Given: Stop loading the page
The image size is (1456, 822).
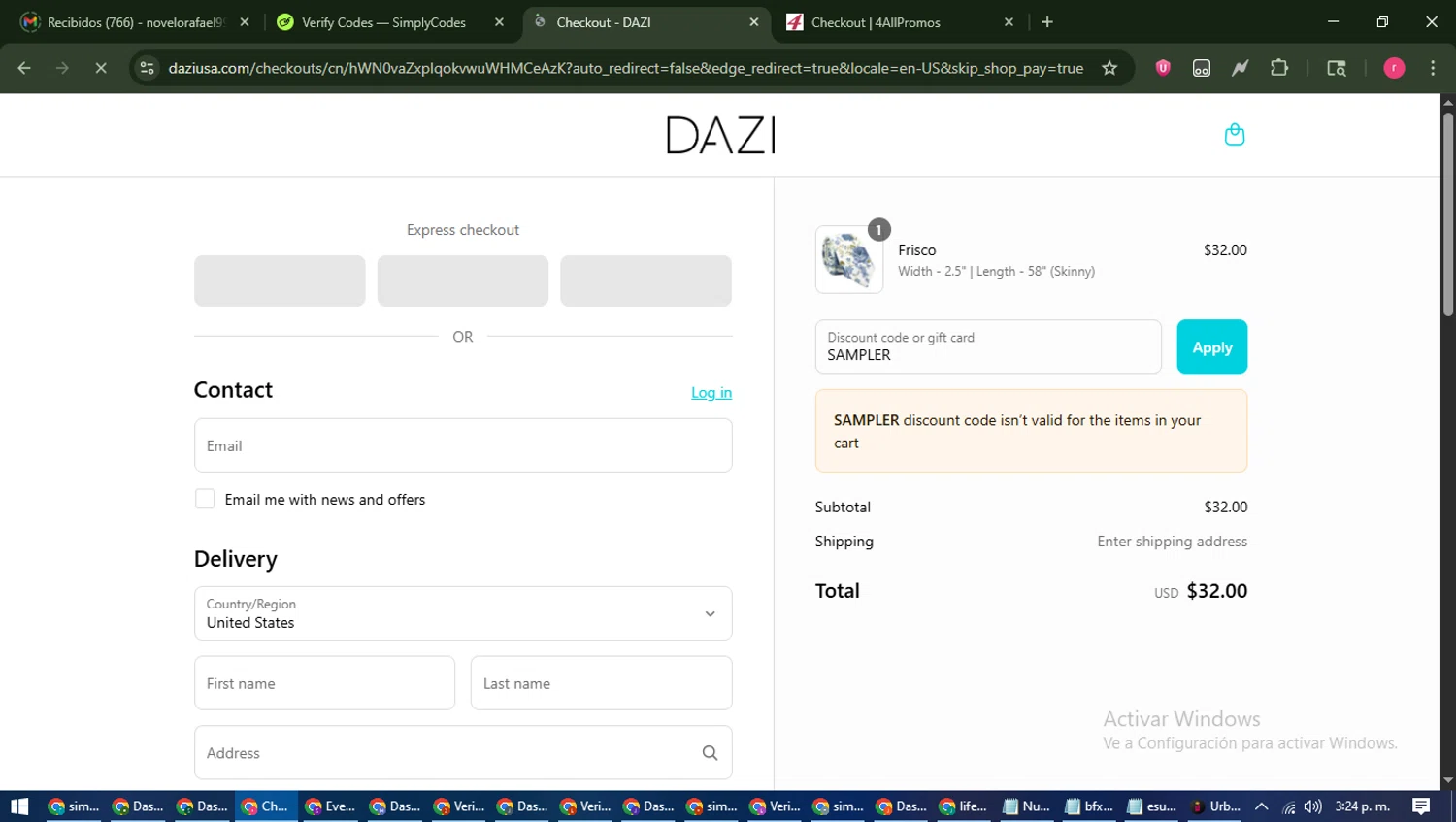Looking at the screenshot, I should click(101, 68).
